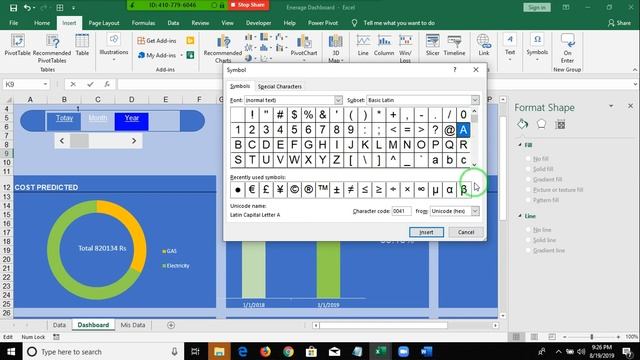Open the Font dropdown in Symbol dialog
640x360 pixels.
338,100
